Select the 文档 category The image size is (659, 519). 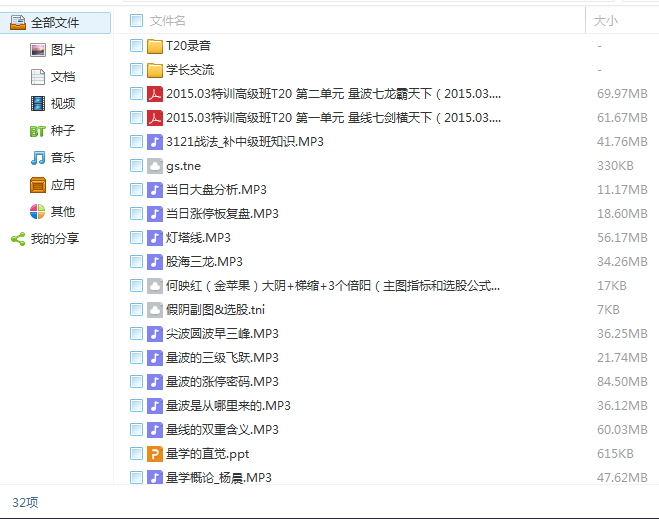63,77
